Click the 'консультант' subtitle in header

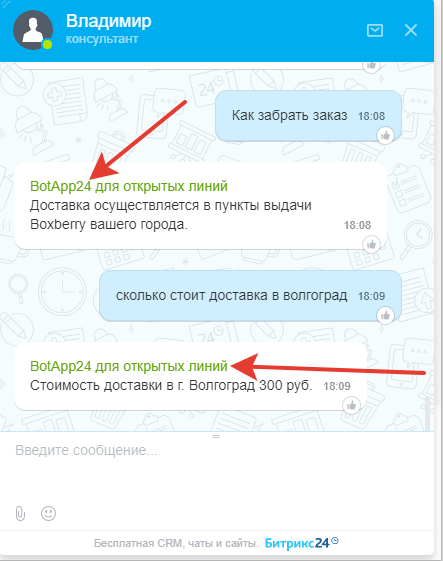click(102, 39)
